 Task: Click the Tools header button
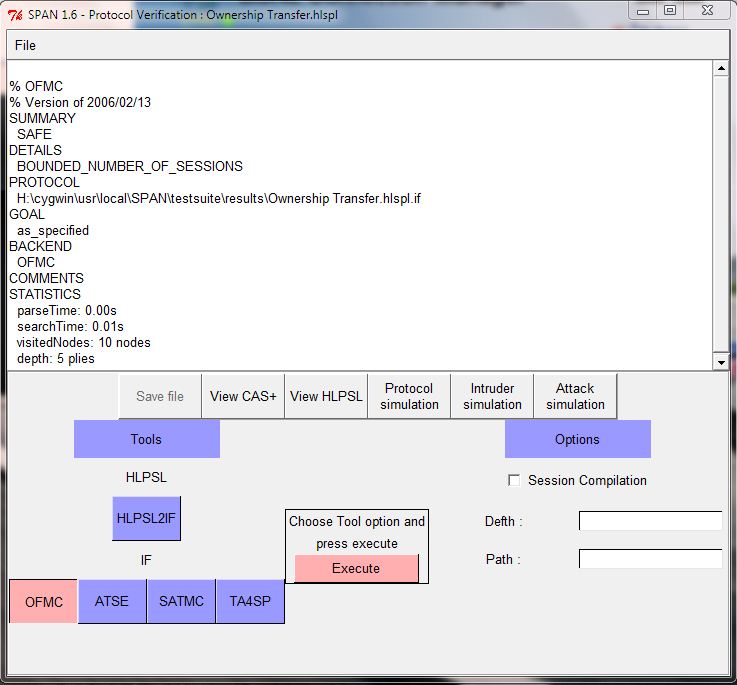point(146,439)
